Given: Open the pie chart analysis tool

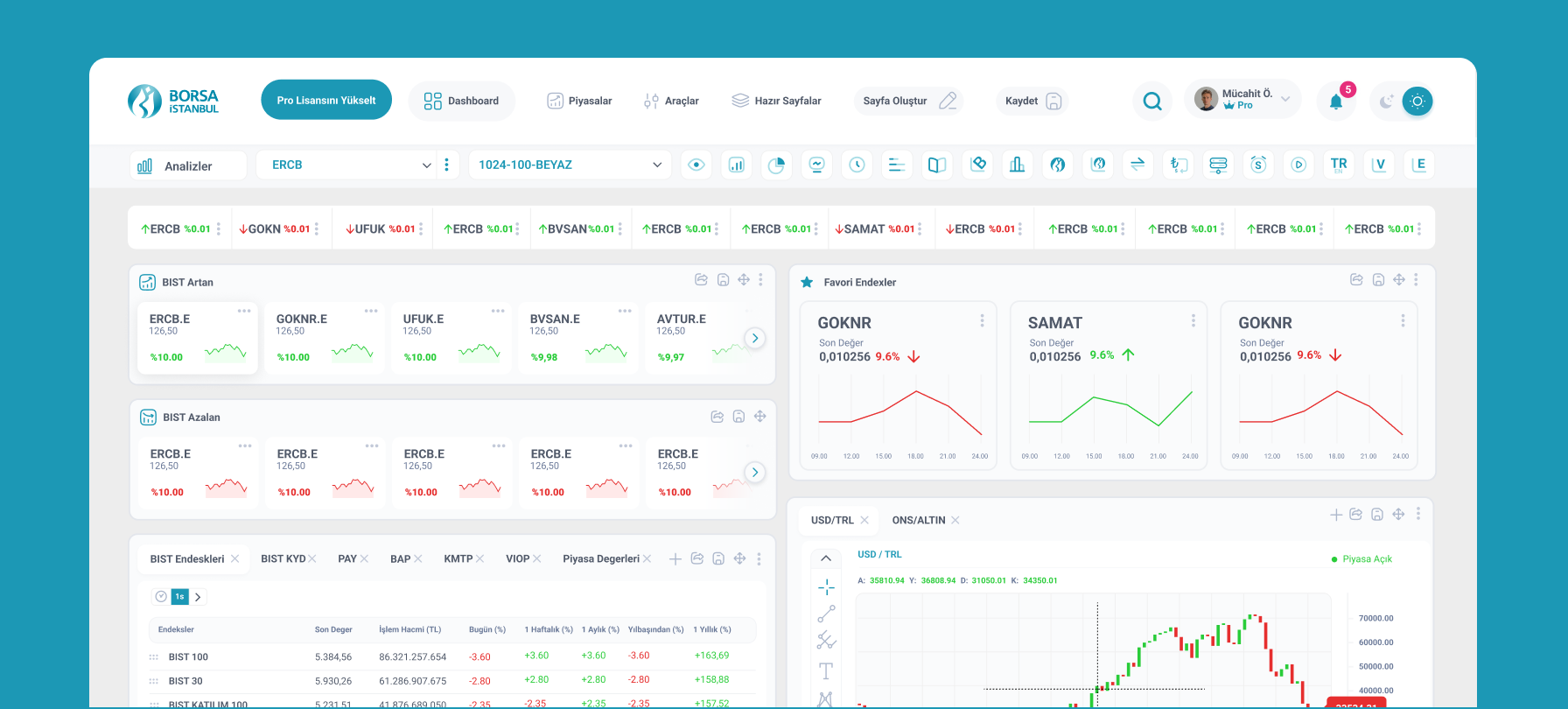Looking at the screenshot, I should click(776, 165).
